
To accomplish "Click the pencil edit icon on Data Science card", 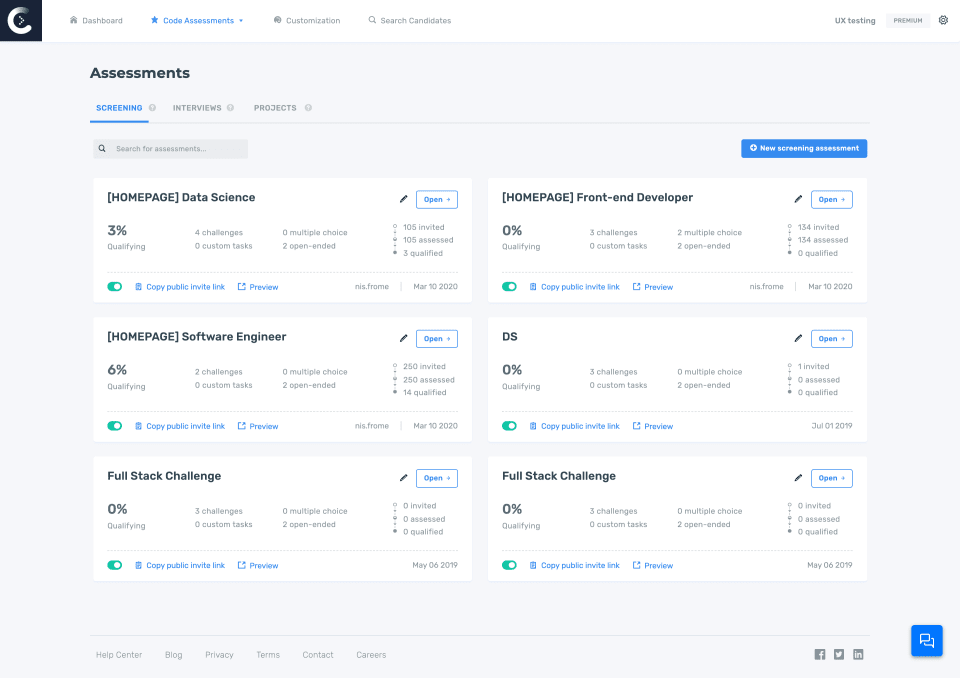I will click(403, 198).
